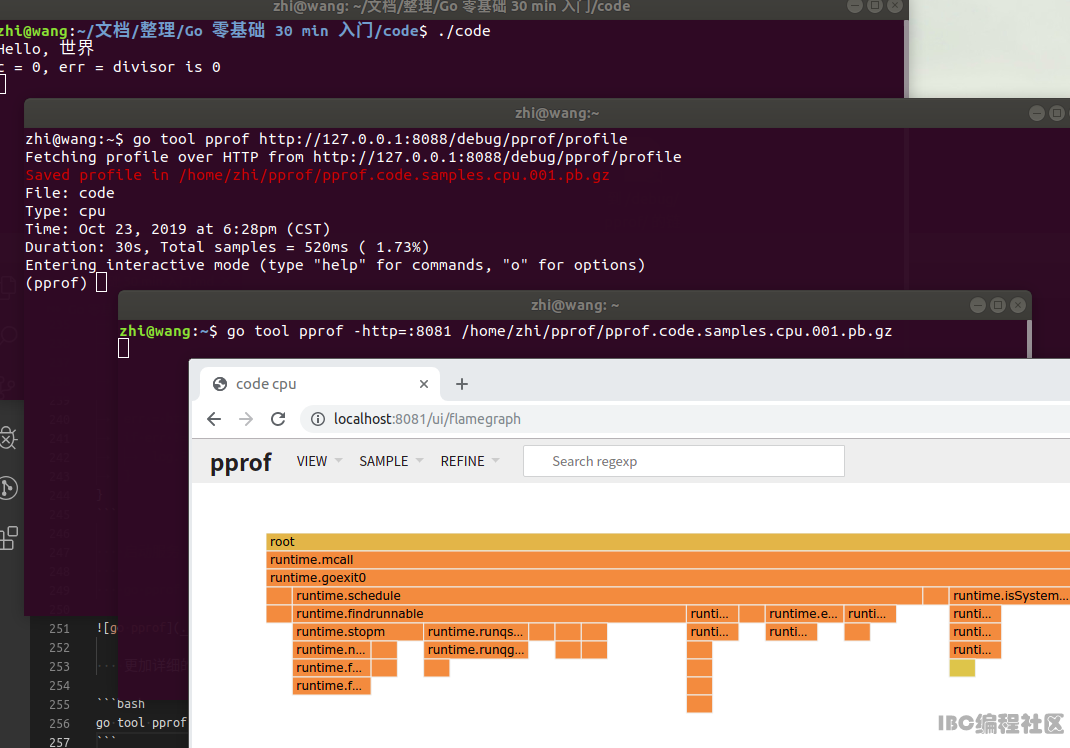Go back in the browser
Viewport: 1070px width, 748px height.
(x=214, y=419)
